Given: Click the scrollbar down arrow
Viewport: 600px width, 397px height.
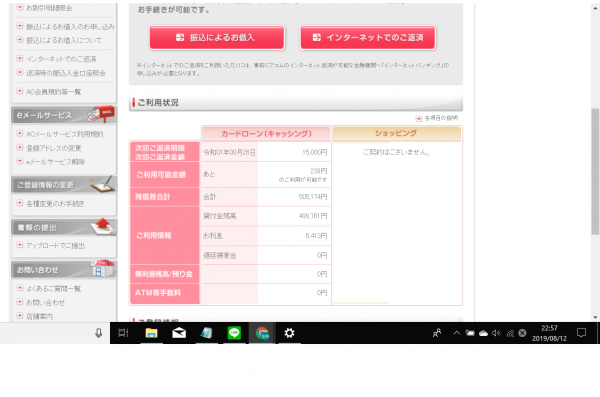Looking at the screenshot, I should point(595,317).
